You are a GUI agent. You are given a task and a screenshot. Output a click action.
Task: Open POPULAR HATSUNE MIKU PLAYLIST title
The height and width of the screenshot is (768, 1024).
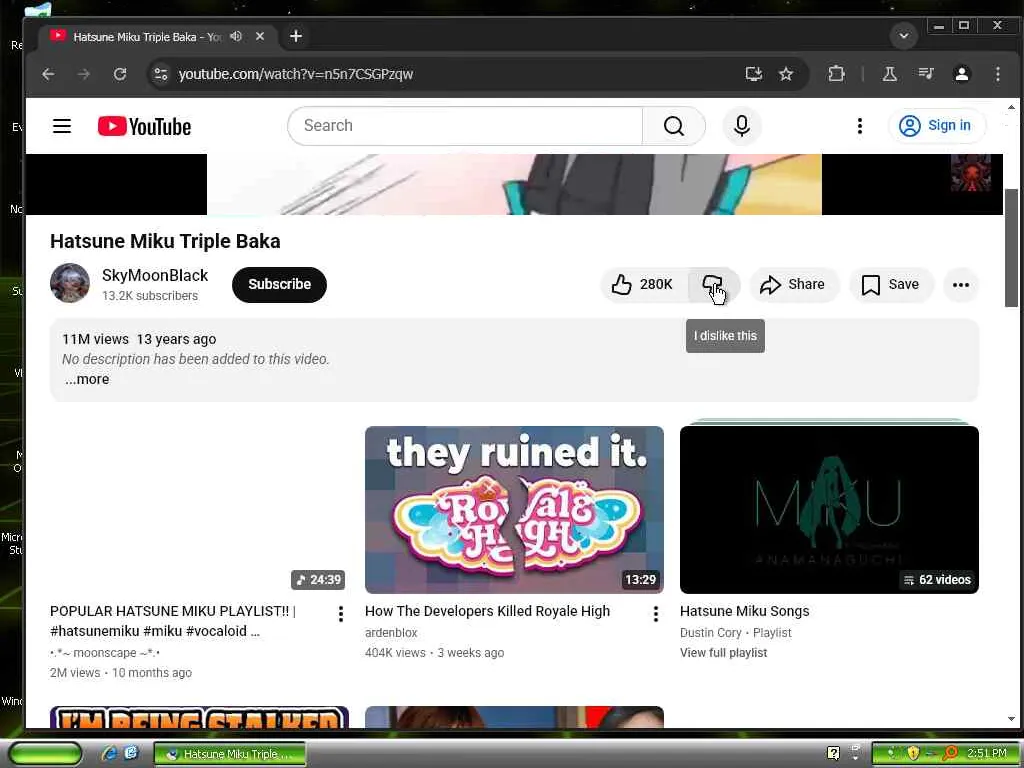pos(173,621)
